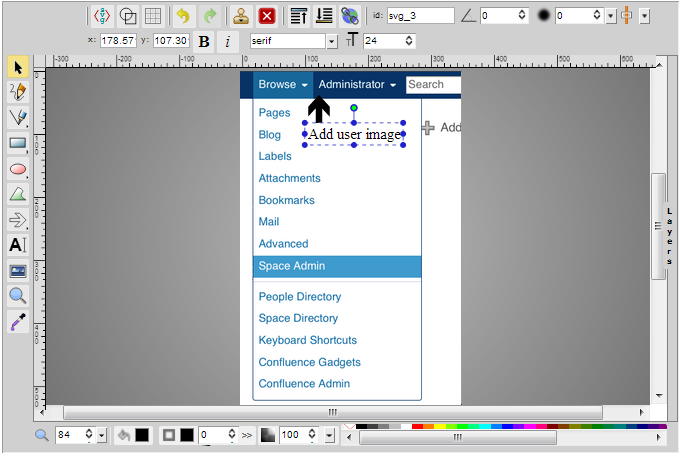Toggle italic text
Viewport: 683px width, 457px height.
pos(228,41)
